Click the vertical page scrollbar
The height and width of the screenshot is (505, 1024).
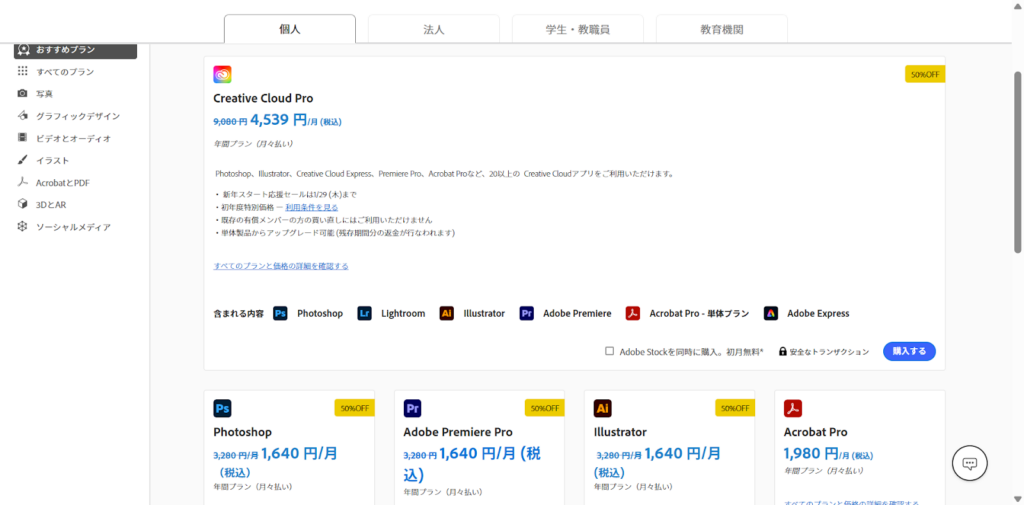(1017, 160)
